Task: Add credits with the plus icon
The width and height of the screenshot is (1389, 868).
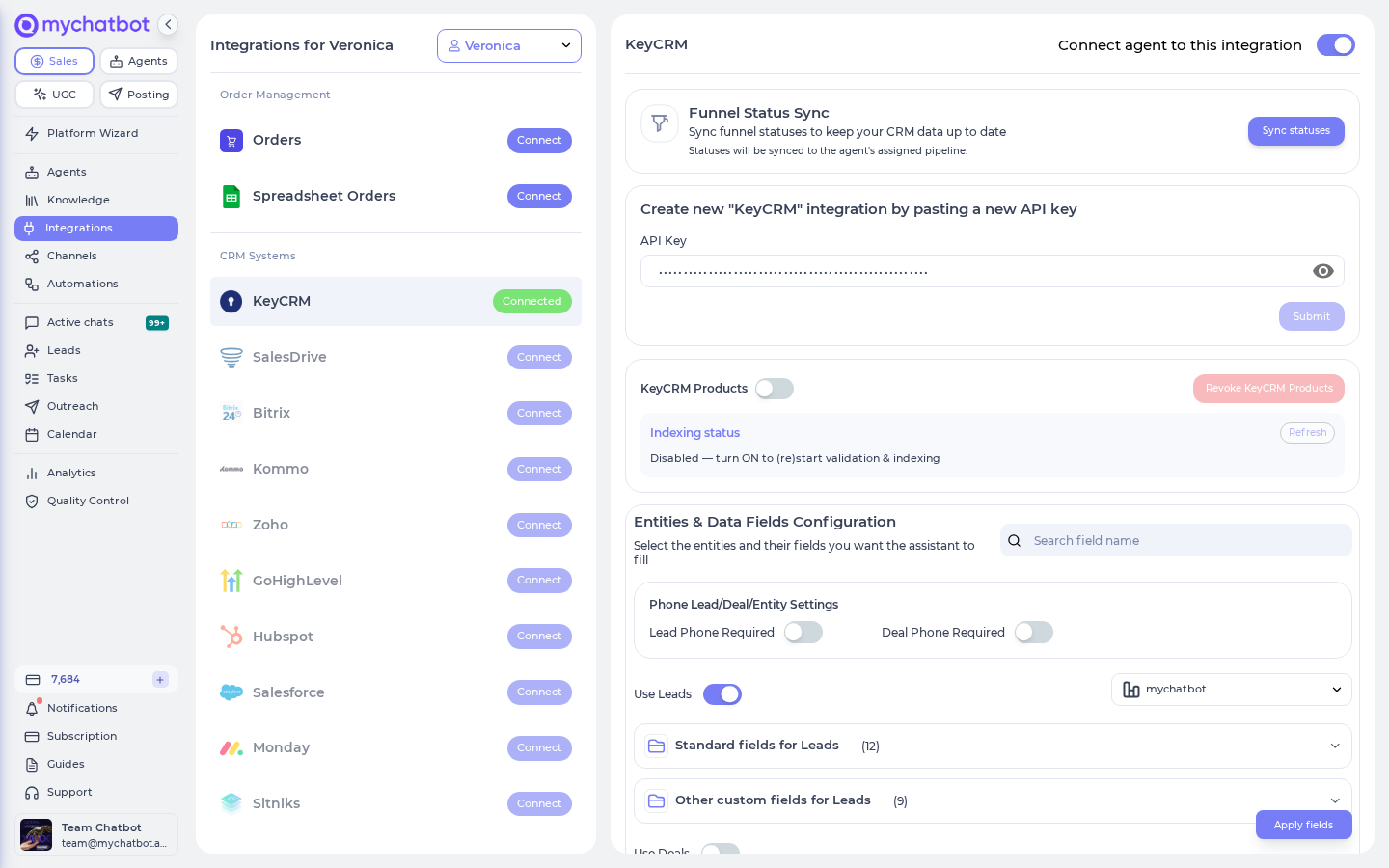Action: pyautogui.click(x=160, y=680)
